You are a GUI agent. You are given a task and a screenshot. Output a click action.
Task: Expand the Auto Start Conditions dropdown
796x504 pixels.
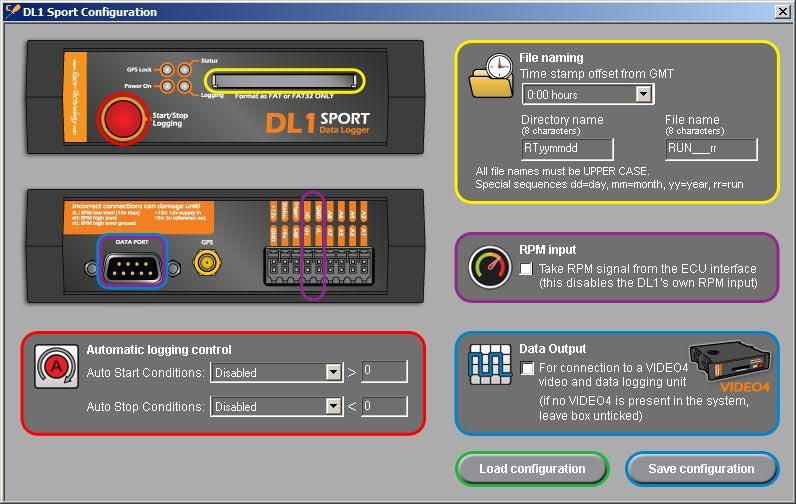pos(333,373)
